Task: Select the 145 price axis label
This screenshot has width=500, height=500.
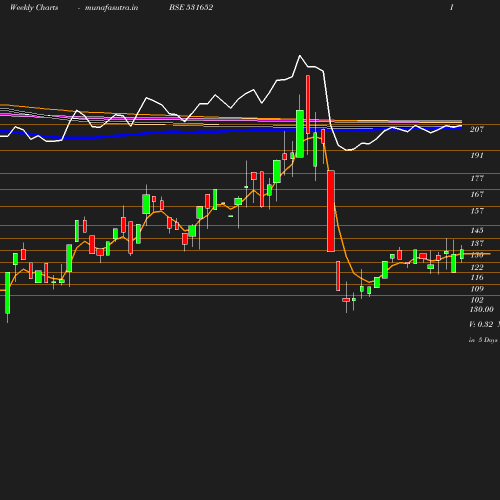Action: click(x=477, y=230)
